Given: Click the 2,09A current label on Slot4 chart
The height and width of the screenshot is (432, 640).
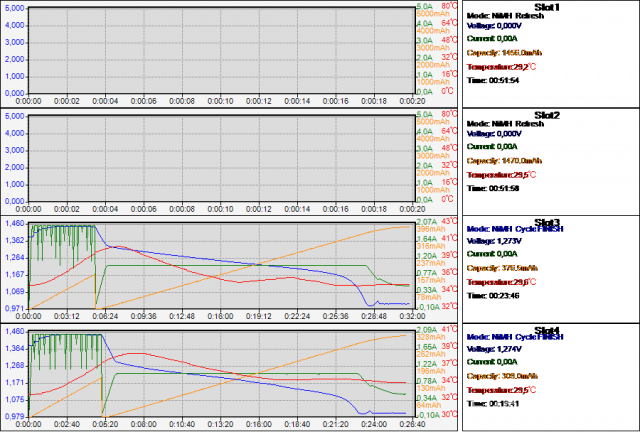Looking at the screenshot, I should pyautogui.click(x=427, y=330).
